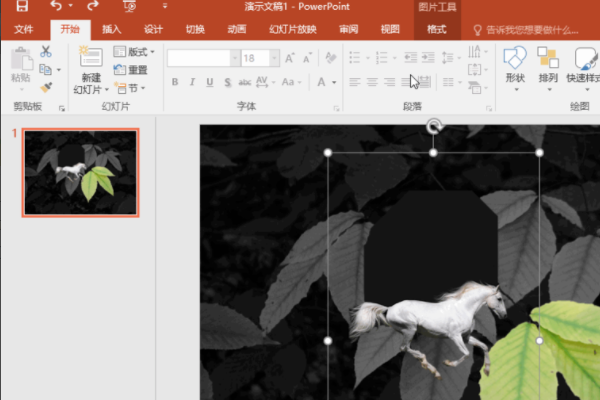Click the Save icon in quick access toolbar
Viewport: 600px width, 400px height.
[x=24, y=8]
